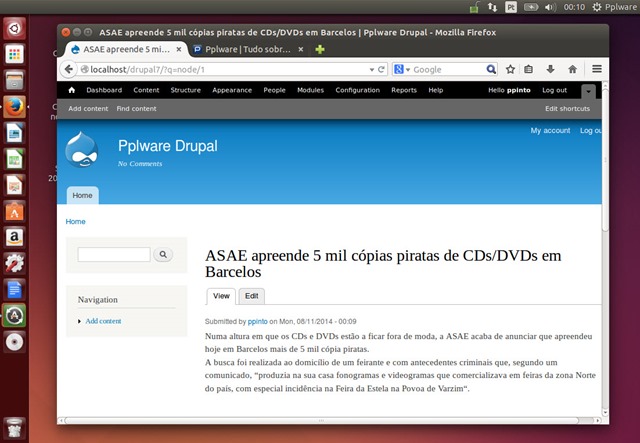Open the Modules admin menu

(310, 90)
